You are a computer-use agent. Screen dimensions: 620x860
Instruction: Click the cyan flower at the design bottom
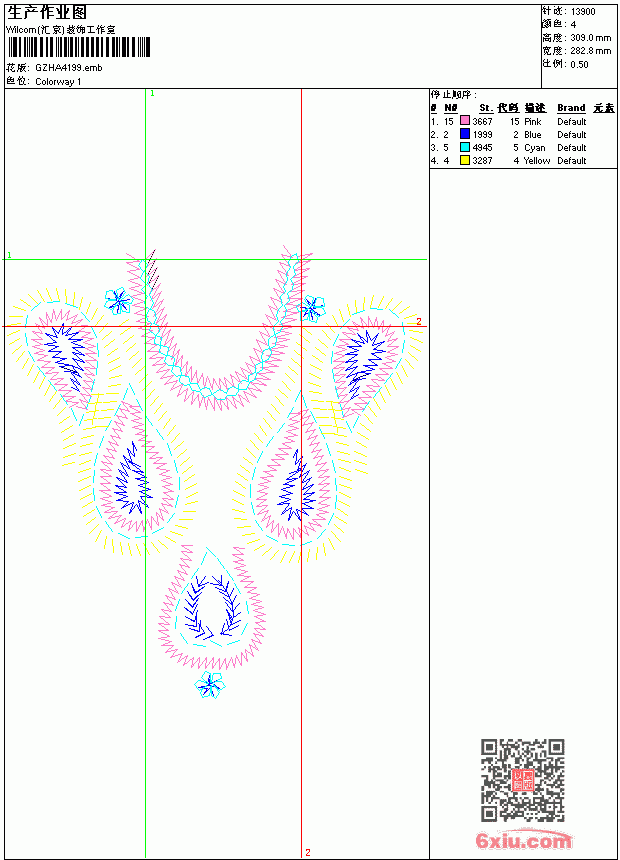pos(210,684)
